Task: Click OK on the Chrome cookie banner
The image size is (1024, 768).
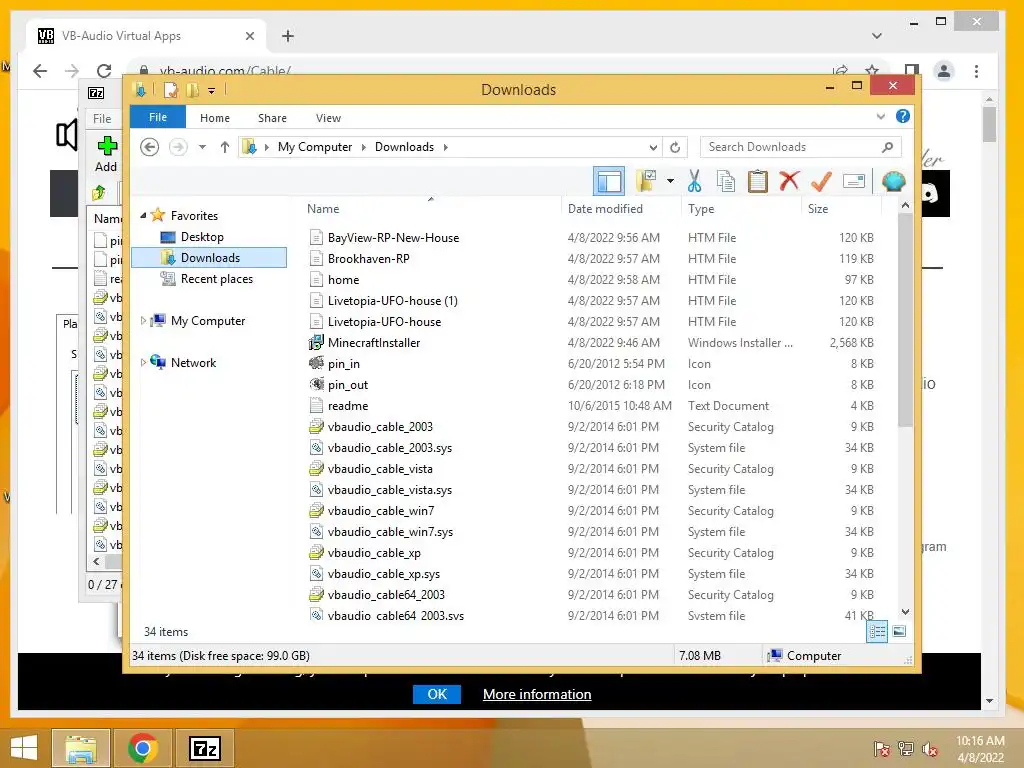Action: click(437, 694)
